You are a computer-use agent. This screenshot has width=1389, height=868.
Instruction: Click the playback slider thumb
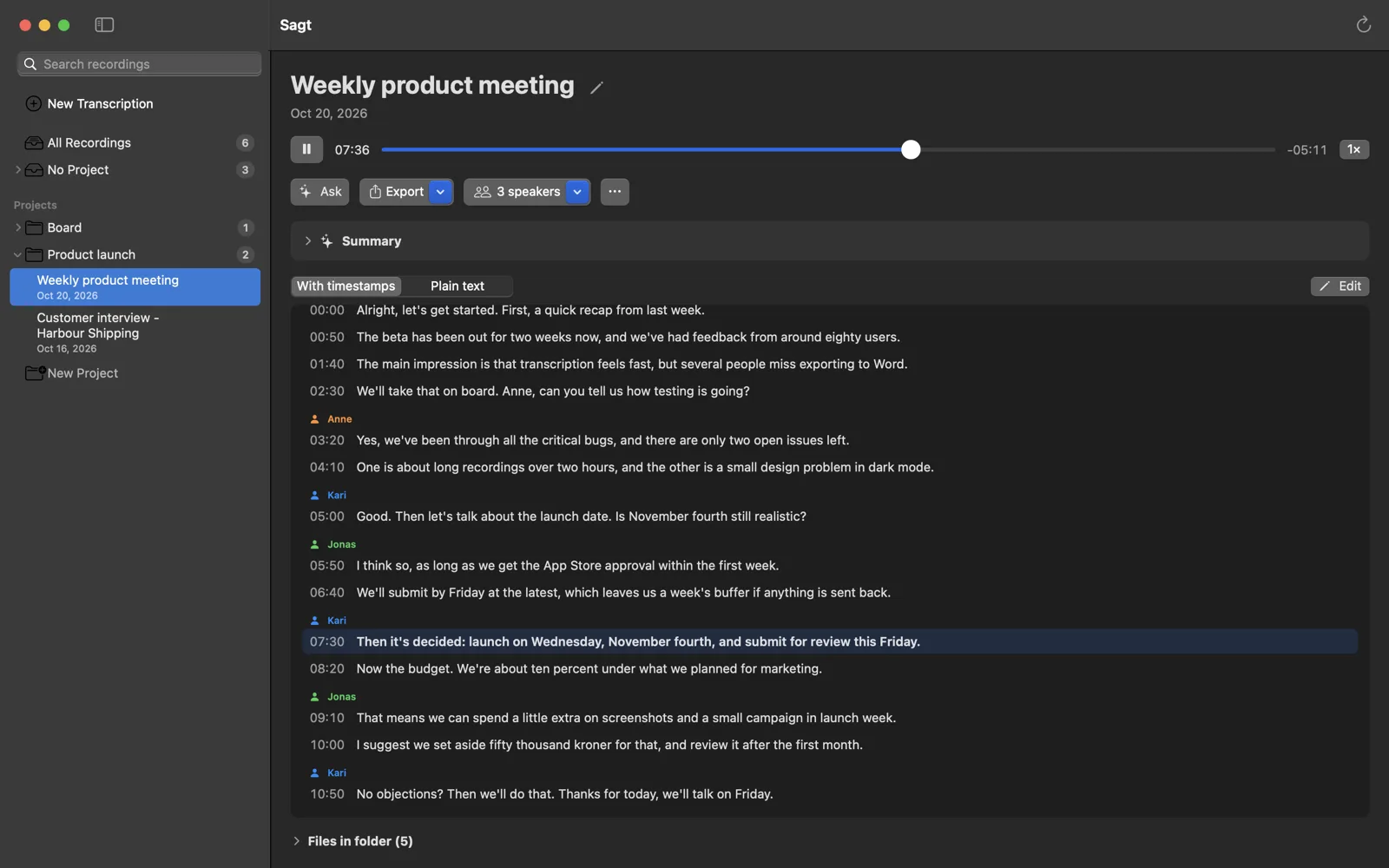[x=910, y=149]
